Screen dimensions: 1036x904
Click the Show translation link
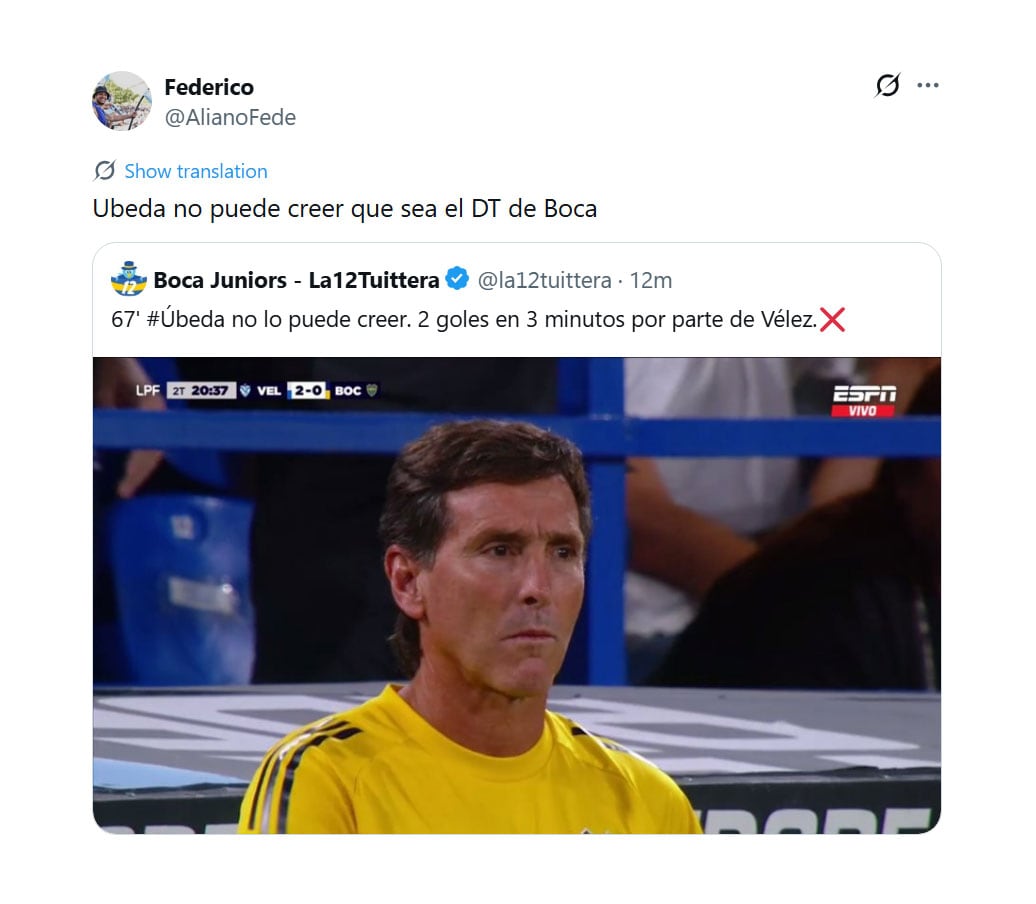(196, 171)
